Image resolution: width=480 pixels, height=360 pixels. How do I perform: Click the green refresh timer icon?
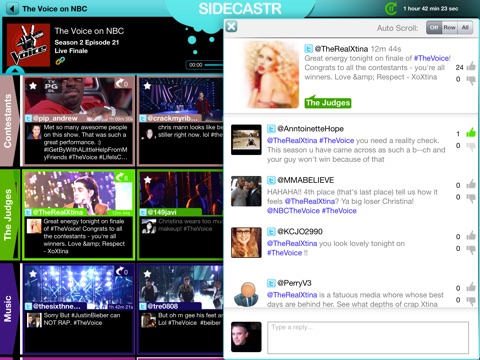coord(391,9)
